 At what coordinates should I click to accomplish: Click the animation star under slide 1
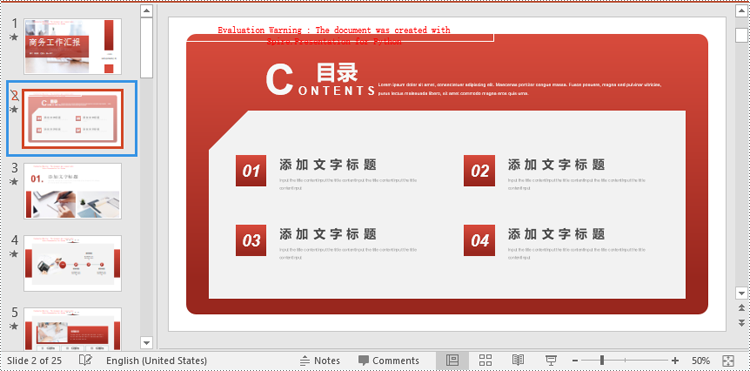(14, 37)
